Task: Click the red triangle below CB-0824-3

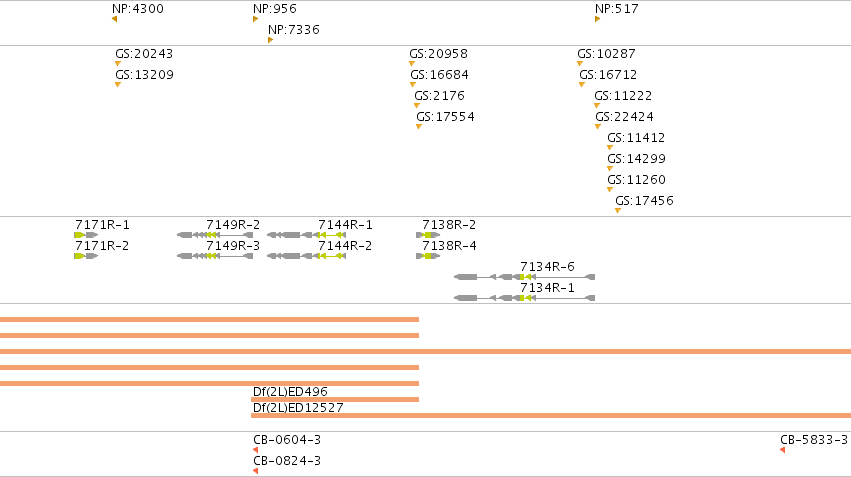Action: tap(256, 471)
